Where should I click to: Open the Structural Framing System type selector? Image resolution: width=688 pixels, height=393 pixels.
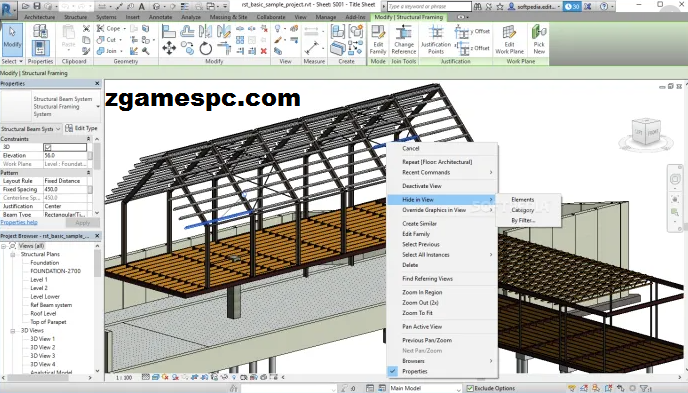click(x=51, y=107)
